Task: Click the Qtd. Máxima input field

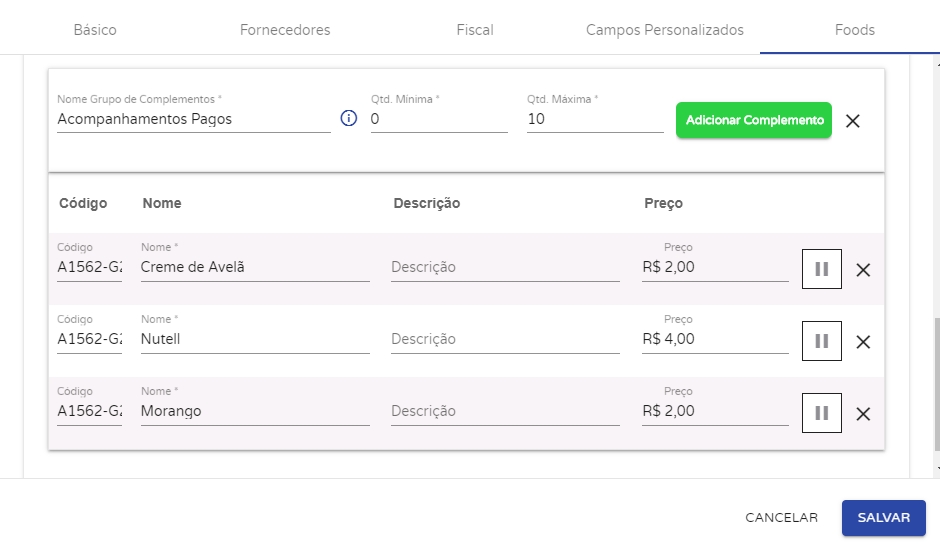Action: click(595, 119)
